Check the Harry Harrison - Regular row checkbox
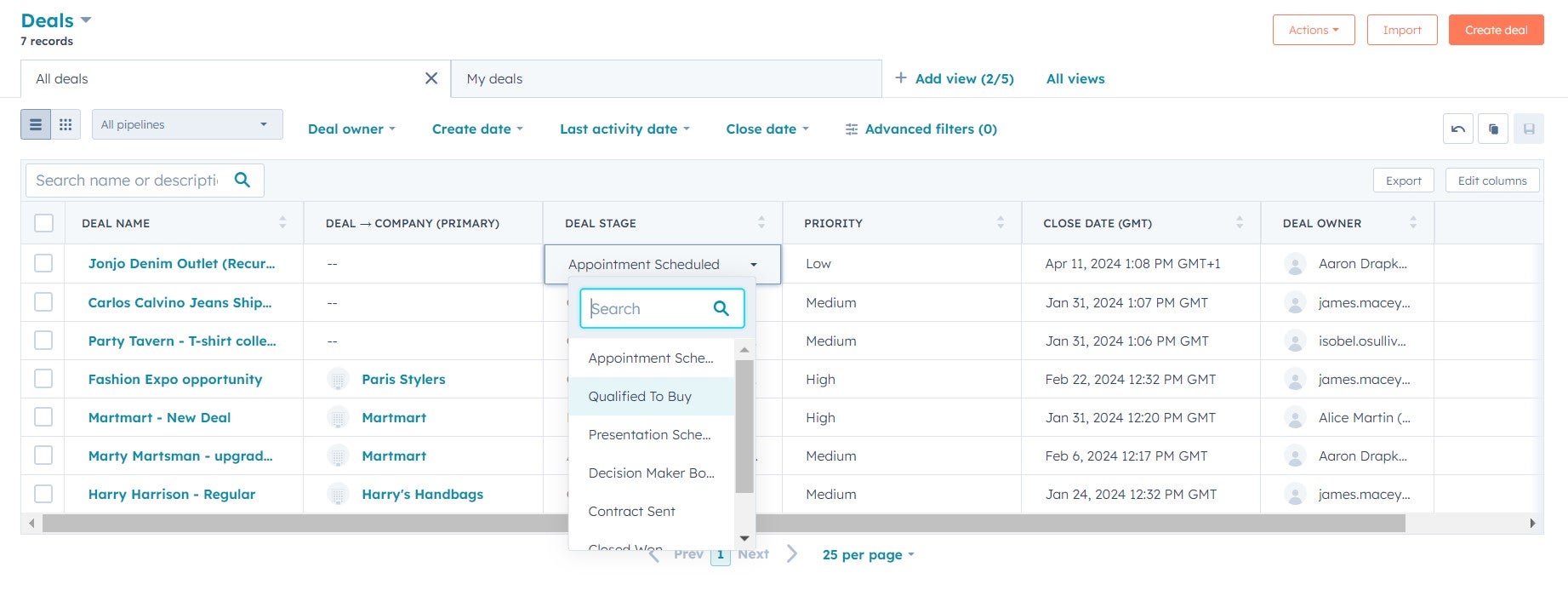This screenshot has width=1568, height=596. coord(43,494)
